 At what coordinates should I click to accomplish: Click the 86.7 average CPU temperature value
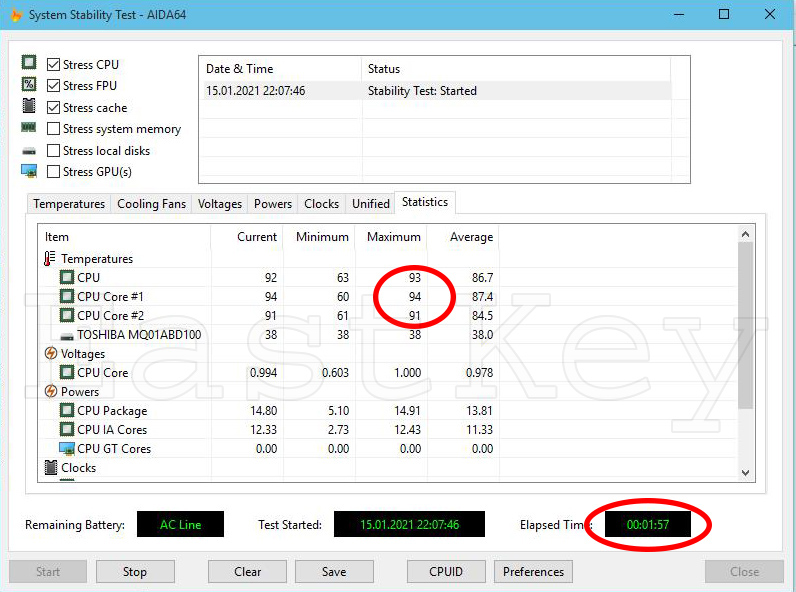(482, 278)
